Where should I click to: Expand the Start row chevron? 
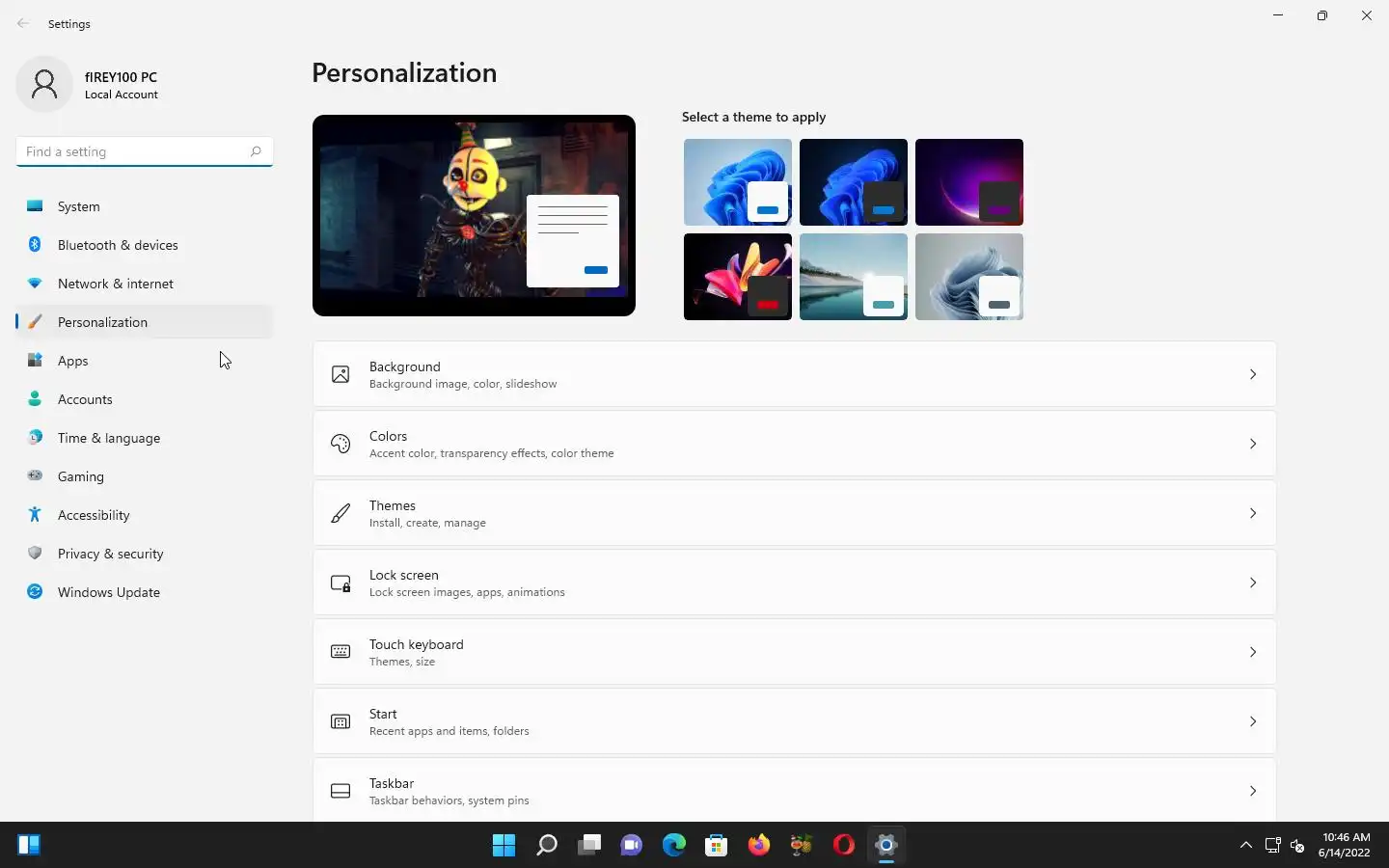[x=1253, y=721]
